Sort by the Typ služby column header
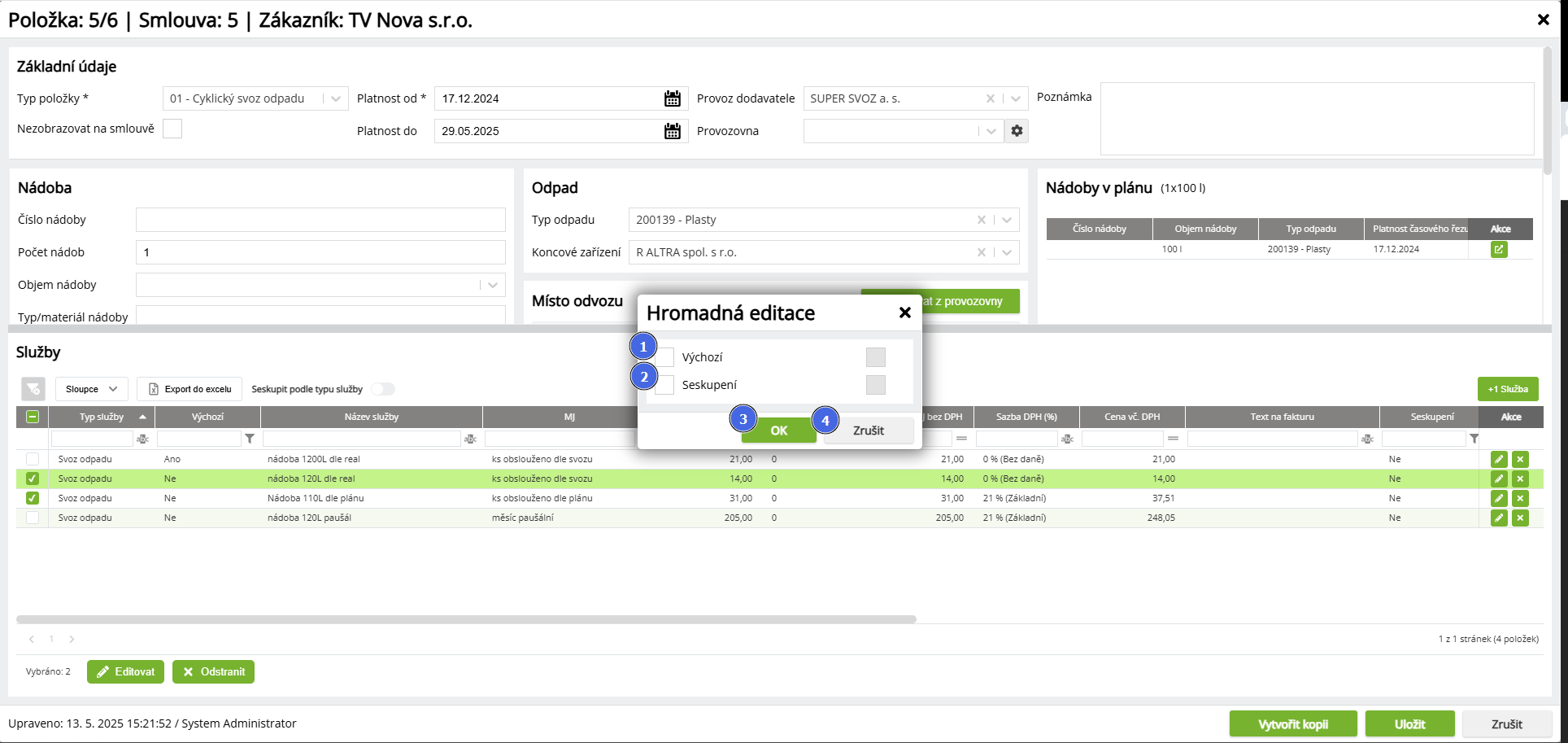 (102, 417)
